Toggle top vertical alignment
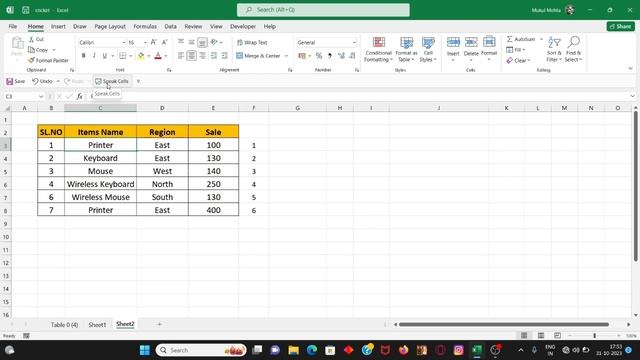Screen dimensions: 640x360 click(181, 42)
